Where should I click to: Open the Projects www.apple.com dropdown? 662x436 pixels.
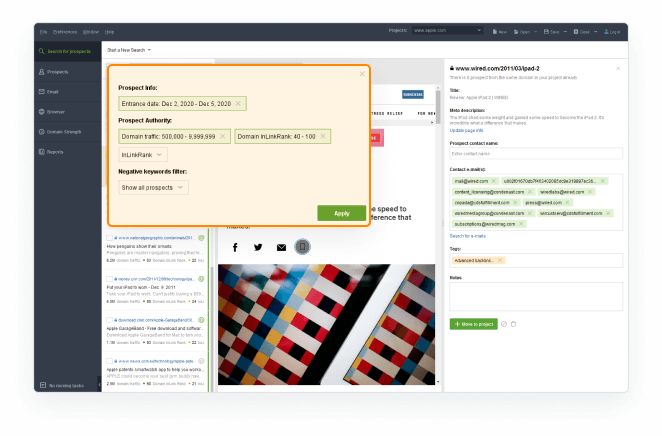[x=447, y=30]
